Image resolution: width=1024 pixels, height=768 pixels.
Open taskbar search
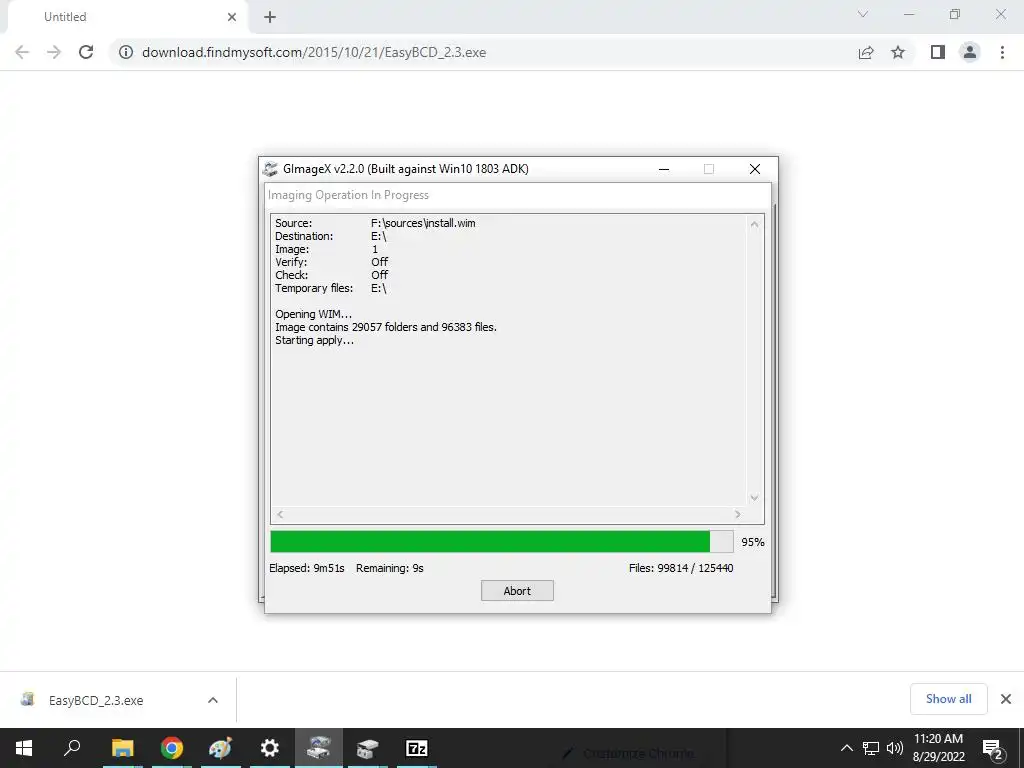point(72,748)
